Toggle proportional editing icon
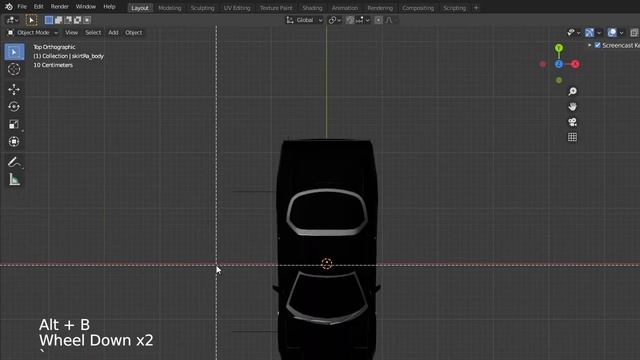This screenshot has height=360, width=640. point(378,20)
